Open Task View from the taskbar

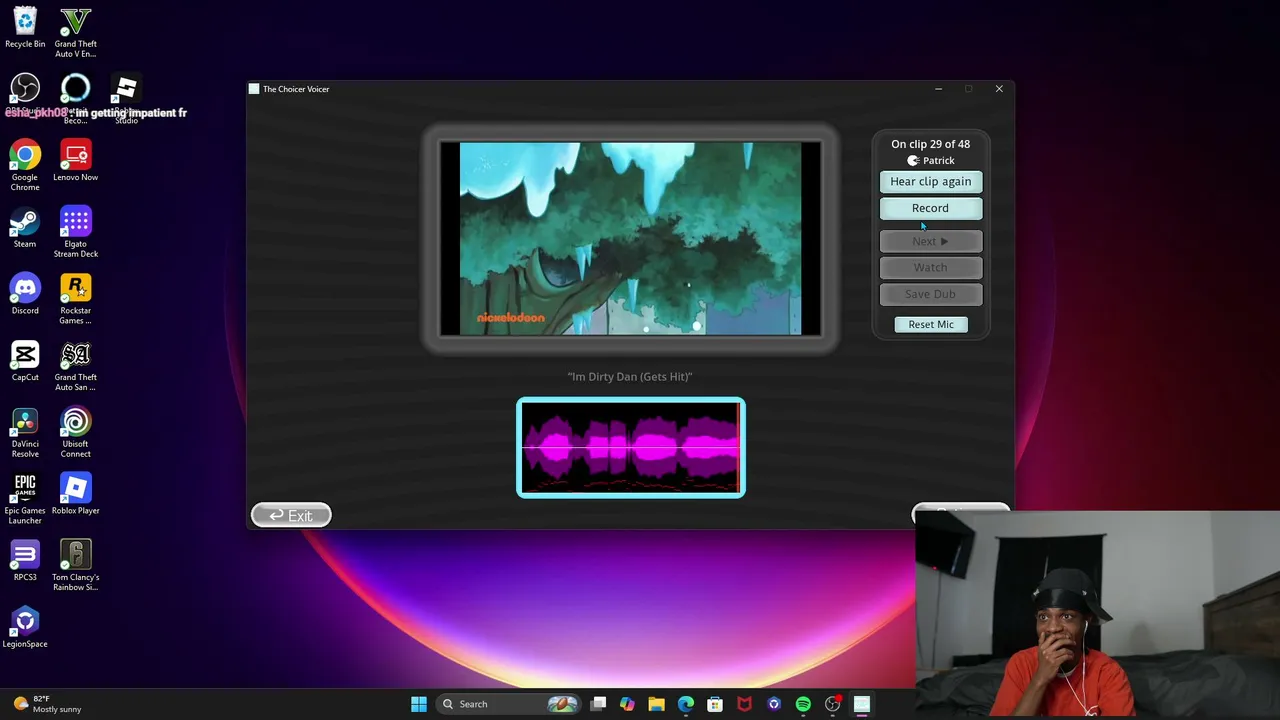coord(598,704)
